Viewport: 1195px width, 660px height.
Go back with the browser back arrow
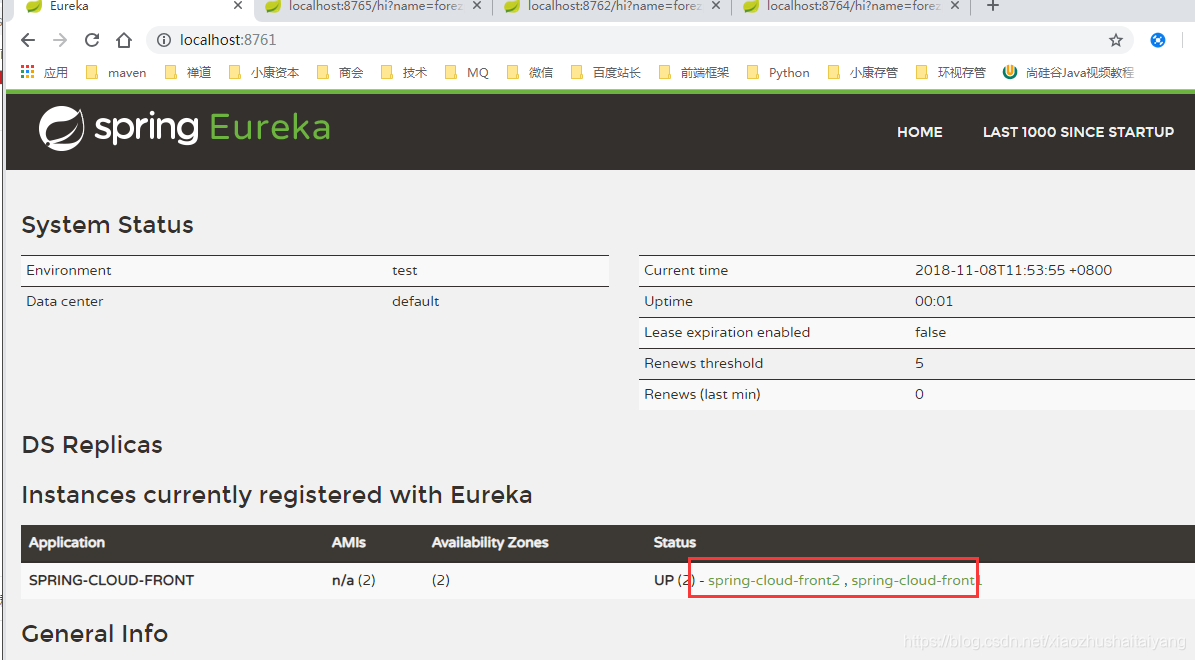[x=28, y=40]
